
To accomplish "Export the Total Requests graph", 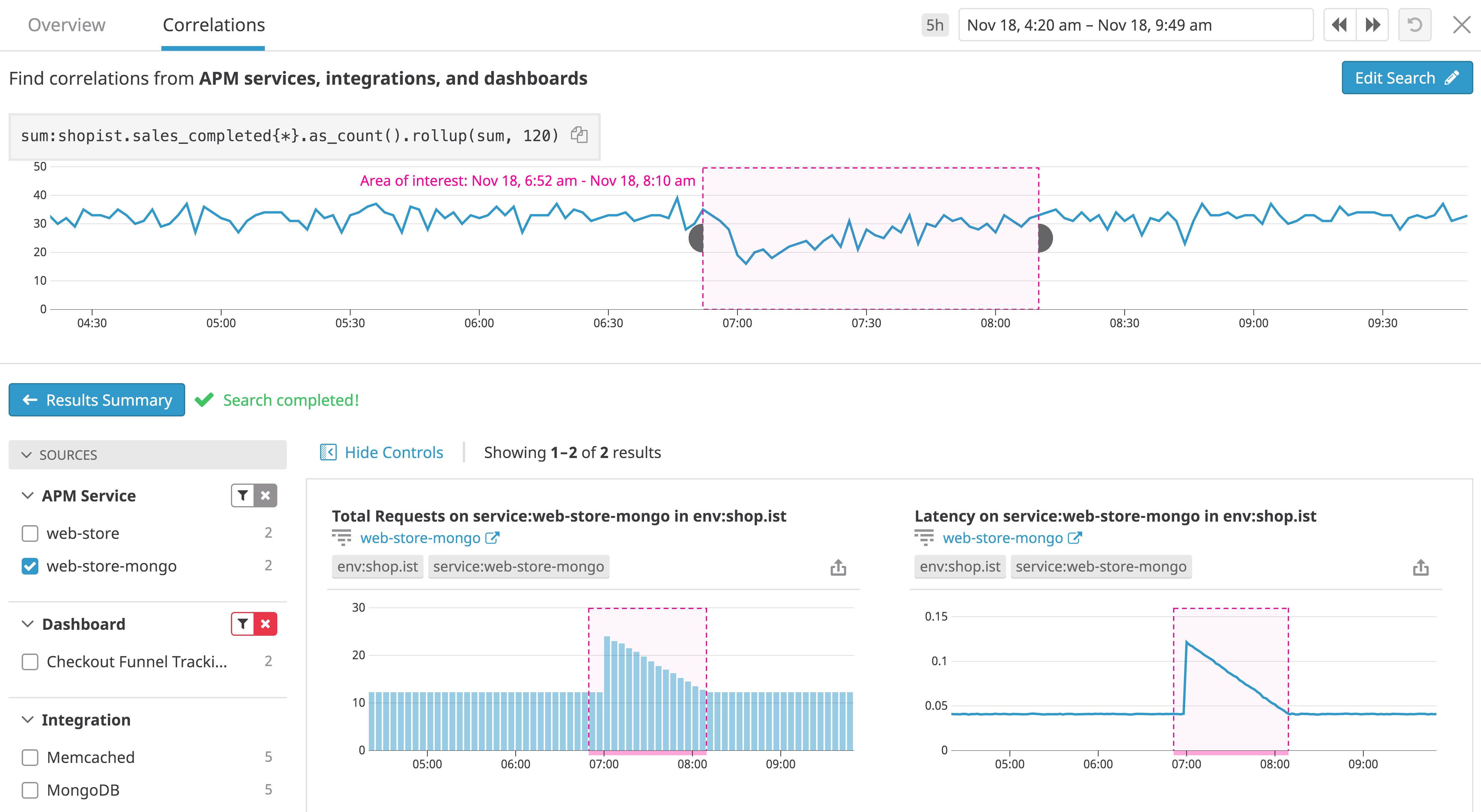I will (838, 568).
